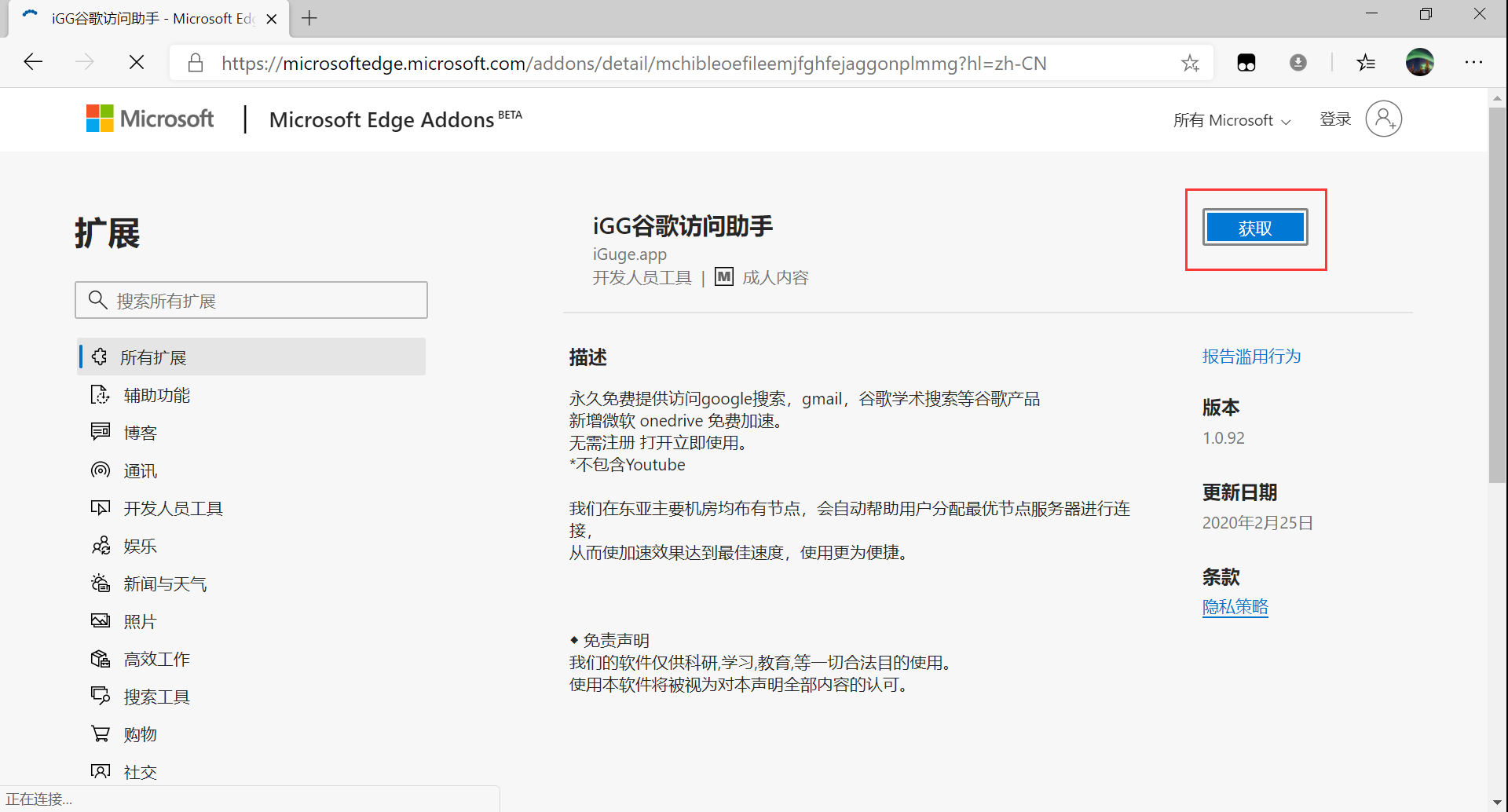Image resolution: width=1508 pixels, height=812 pixels.
Task: Add this page to favorites star
Action: (1190, 63)
